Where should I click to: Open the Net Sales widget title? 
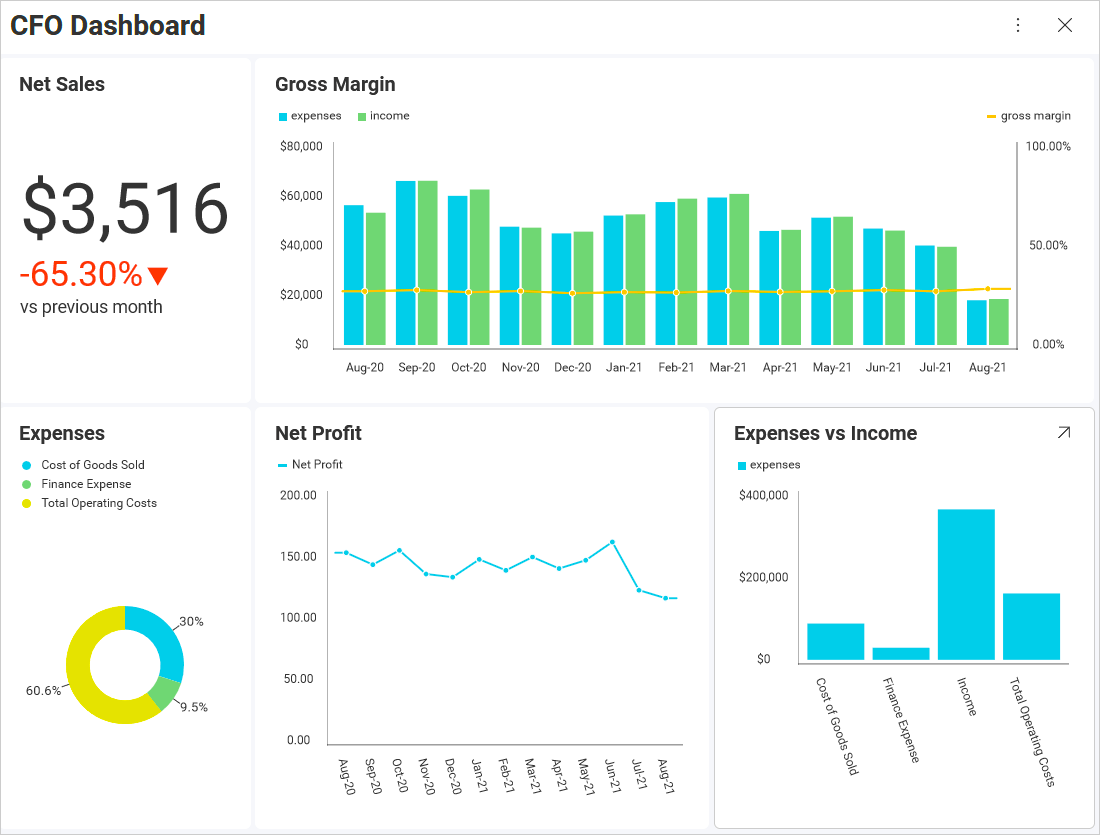pyautogui.click(x=62, y=84)
